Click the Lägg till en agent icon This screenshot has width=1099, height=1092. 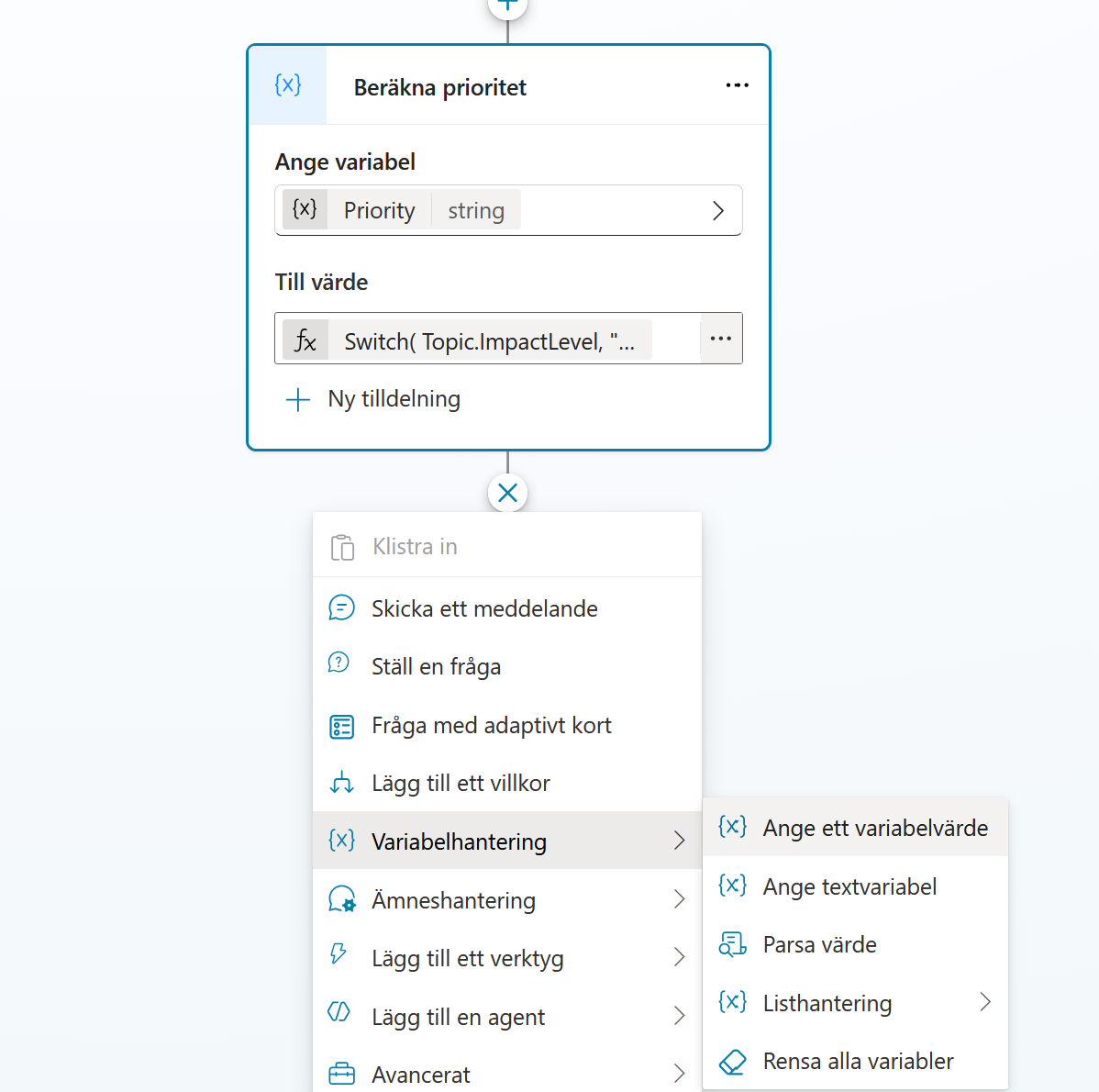pyautogui.click(x=339, y=1011)
